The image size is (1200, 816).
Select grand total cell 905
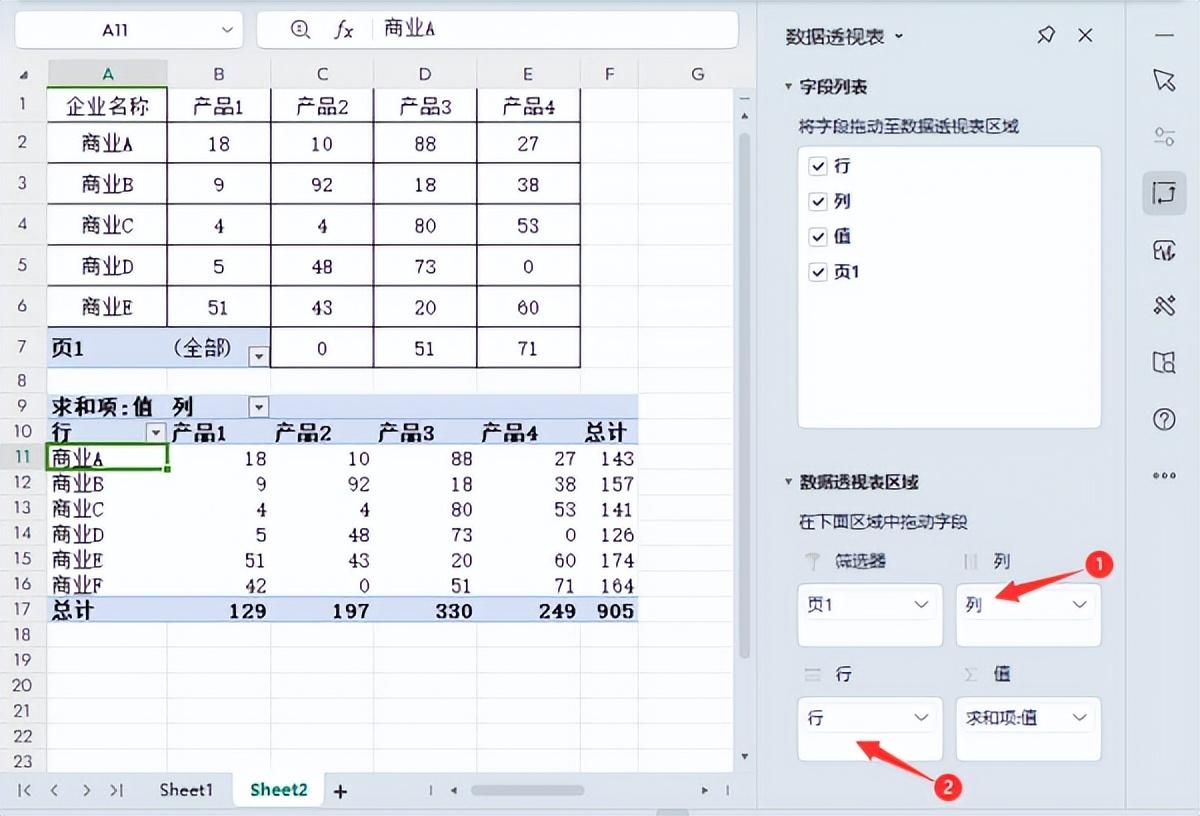(611, 610)
